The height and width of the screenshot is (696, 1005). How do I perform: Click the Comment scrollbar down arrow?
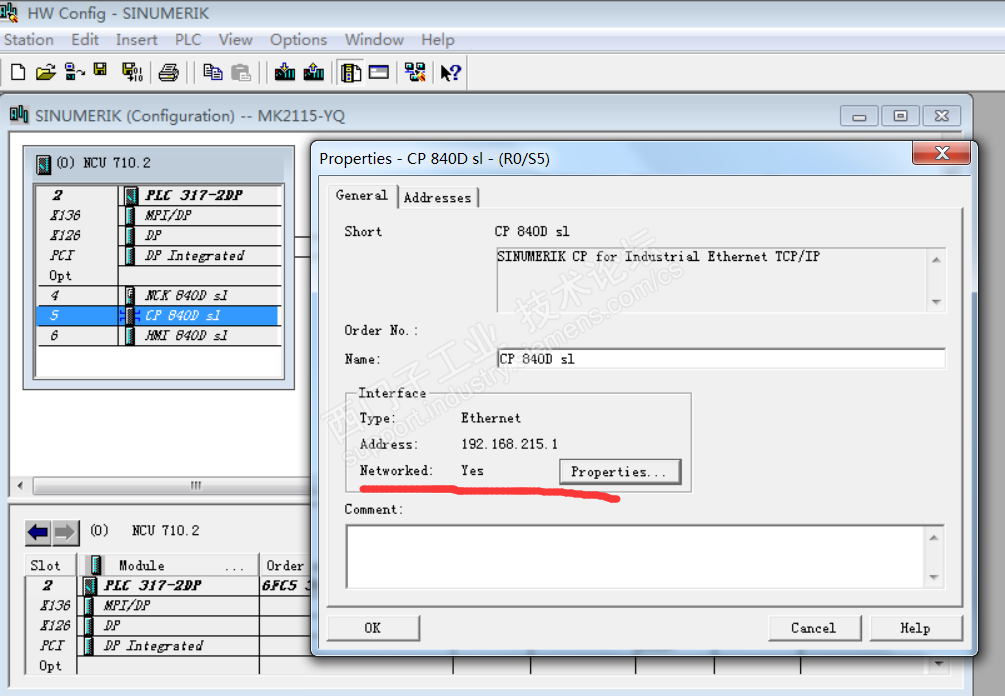click(x=934, y=577)
